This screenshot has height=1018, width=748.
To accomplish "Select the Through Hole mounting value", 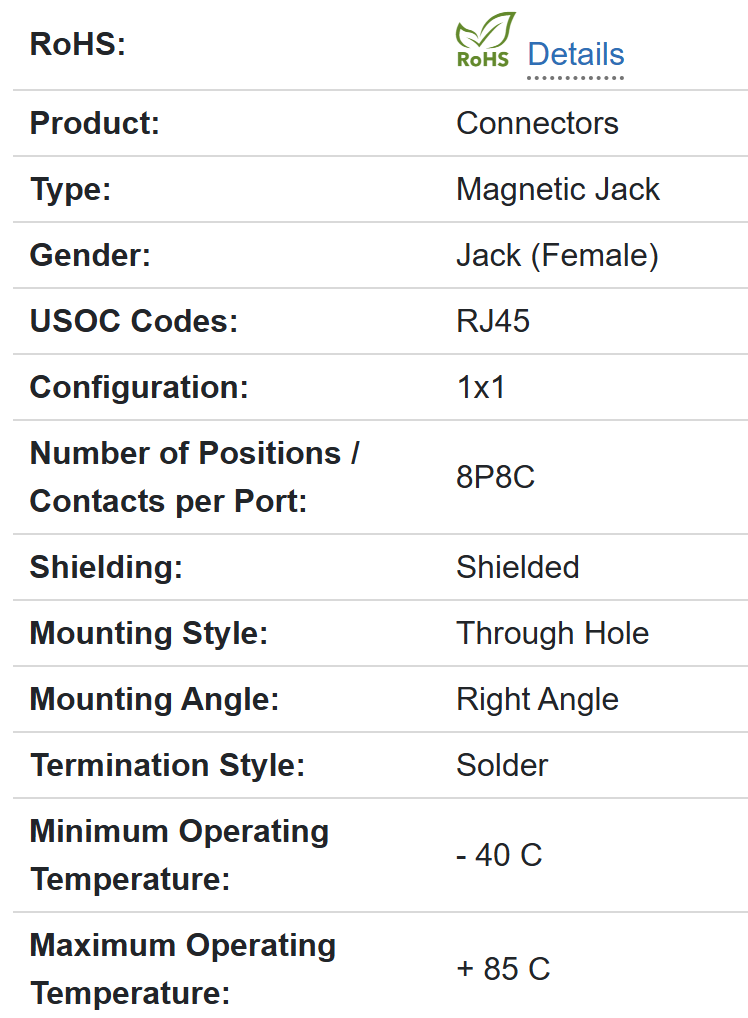I will click(x=552, y=633).
